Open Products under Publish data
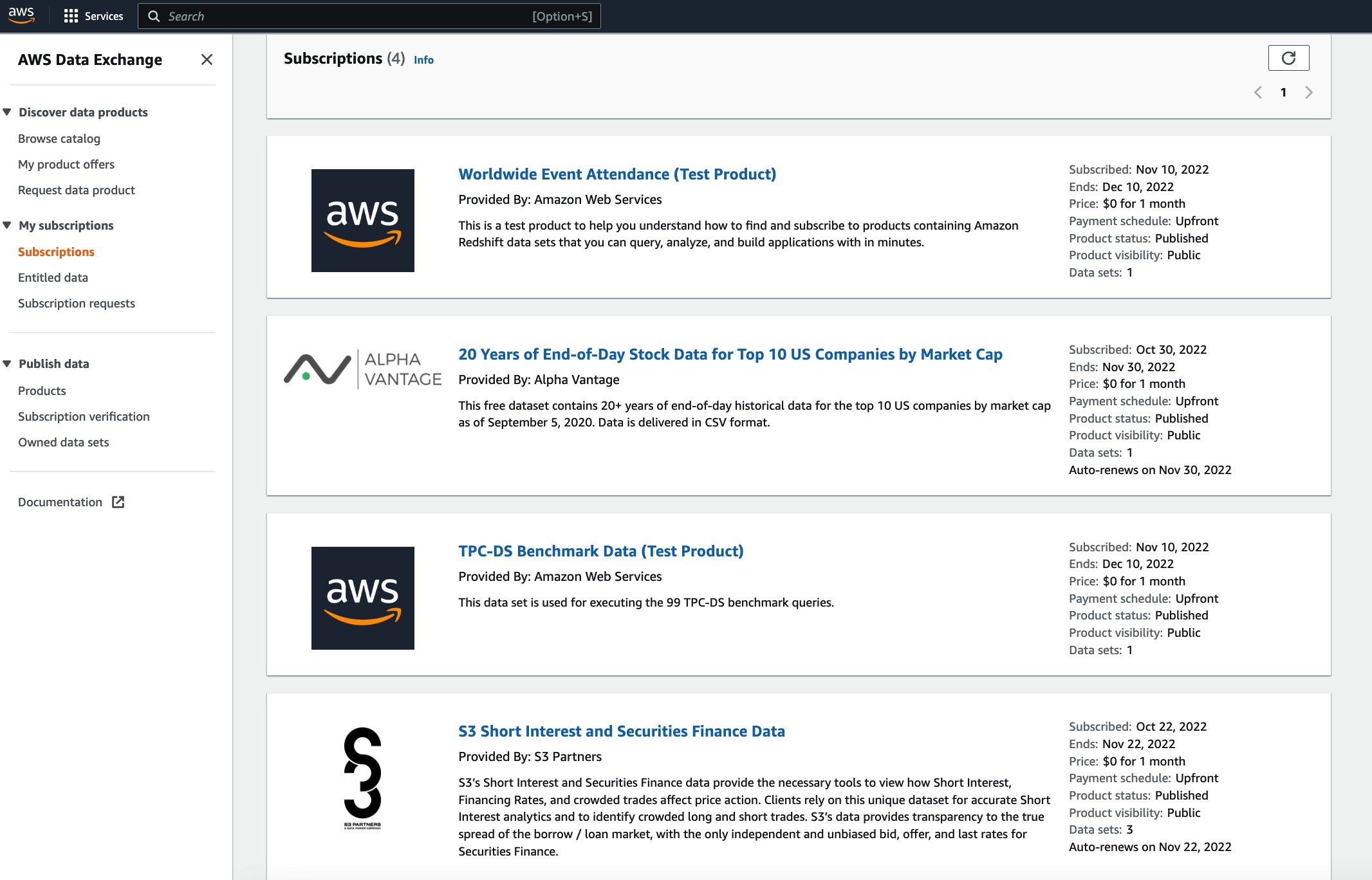Viewport: 1372px width, 880px height. [x=42, y=390]
